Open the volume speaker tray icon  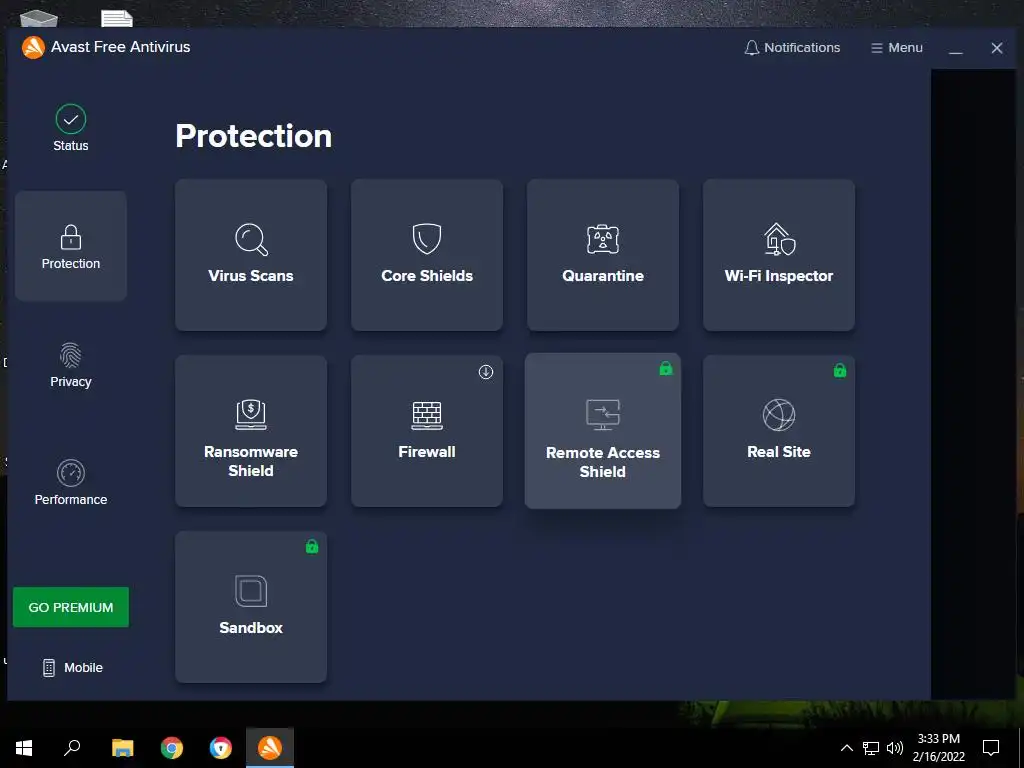pos(895,748)
